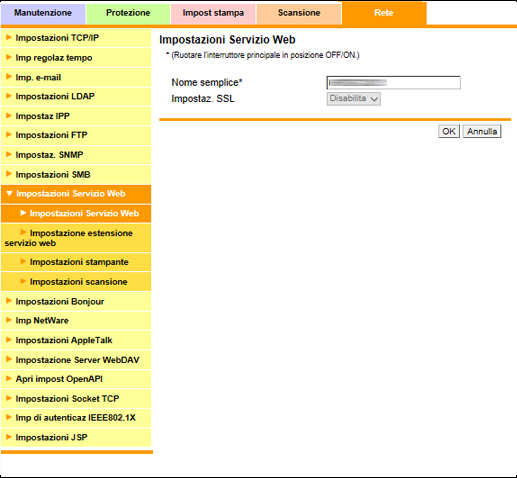Screen dimensions: 517x478
Task: Click the Annulla button
Action: coord(482,131)
